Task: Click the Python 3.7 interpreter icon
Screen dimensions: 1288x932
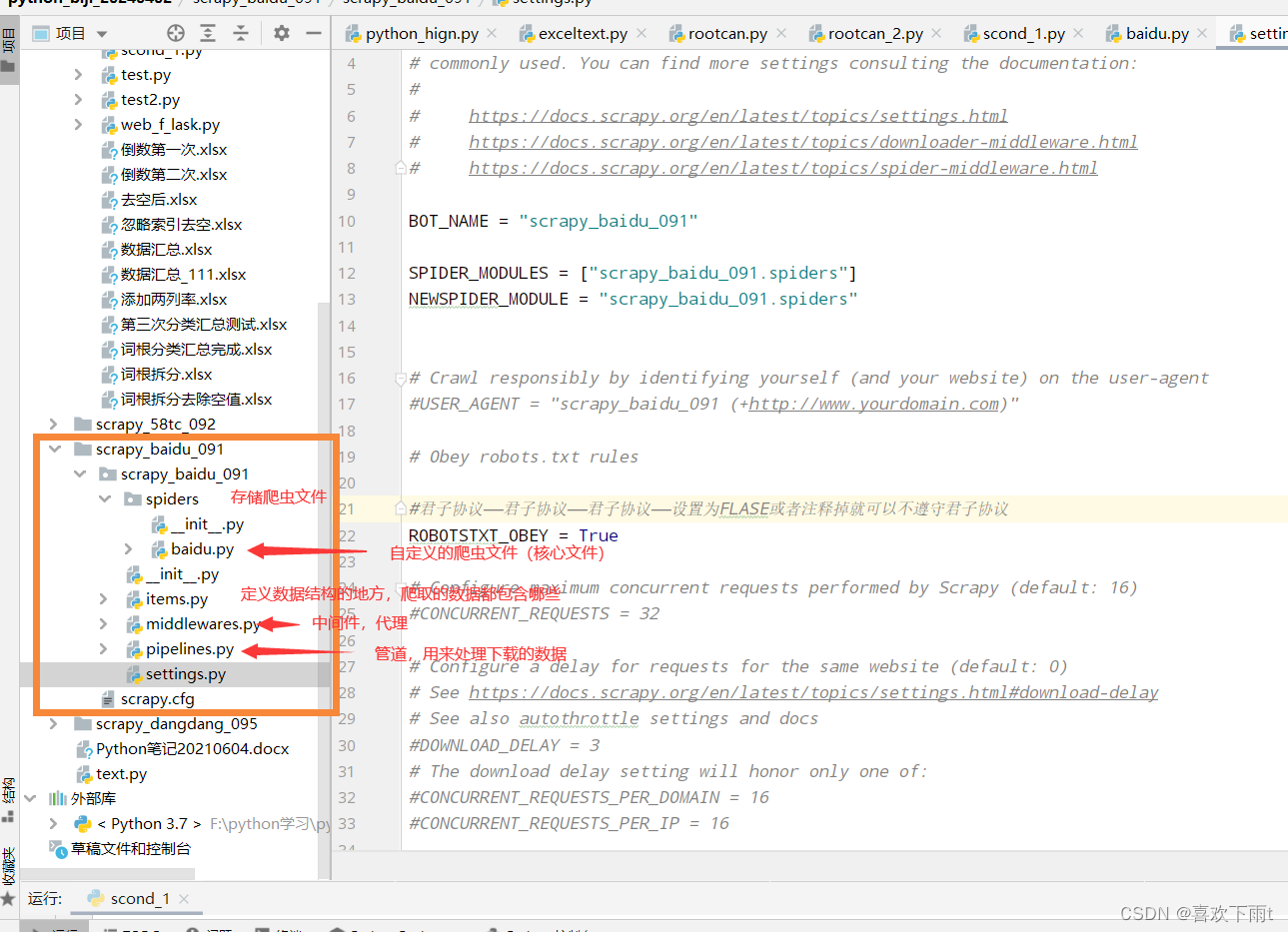Action: [83, 823]
